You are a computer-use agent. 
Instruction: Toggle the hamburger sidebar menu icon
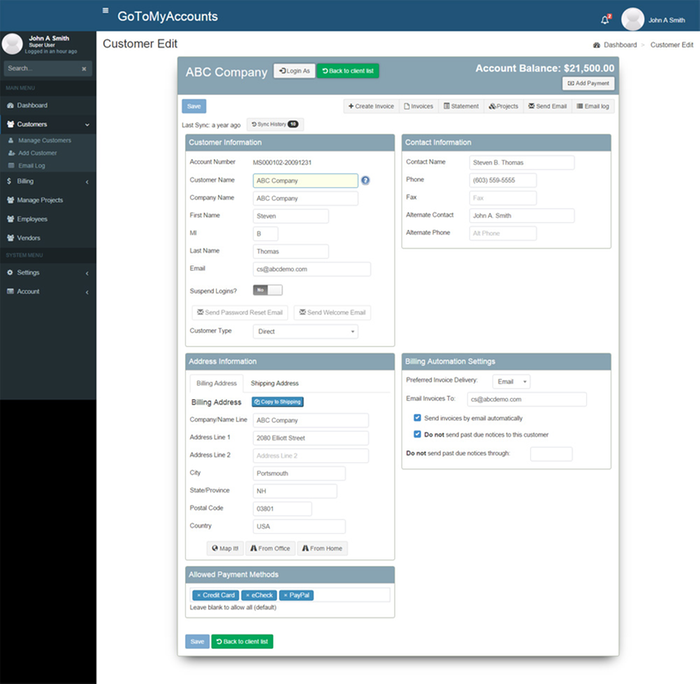tap(105, 10)
